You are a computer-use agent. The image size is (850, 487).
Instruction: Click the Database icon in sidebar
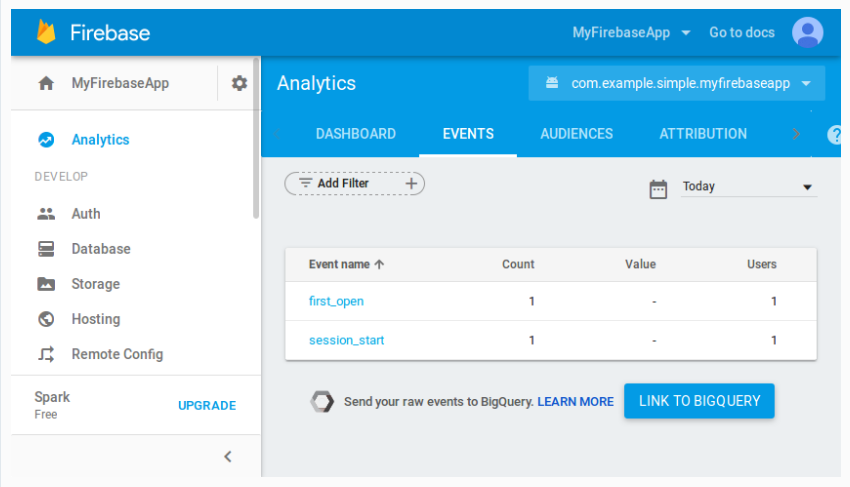pyautogui.click(x=46, y=249)
